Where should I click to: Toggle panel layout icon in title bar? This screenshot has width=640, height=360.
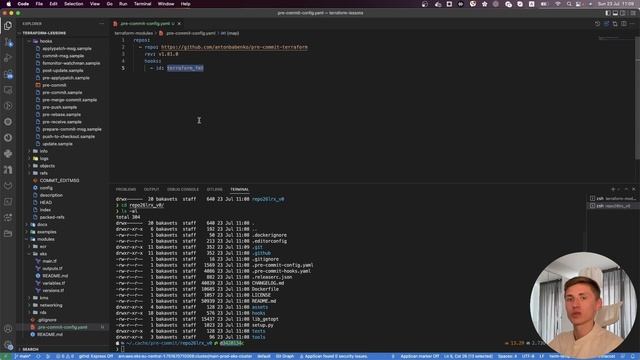pyautogui.click(x=615, y=13)
